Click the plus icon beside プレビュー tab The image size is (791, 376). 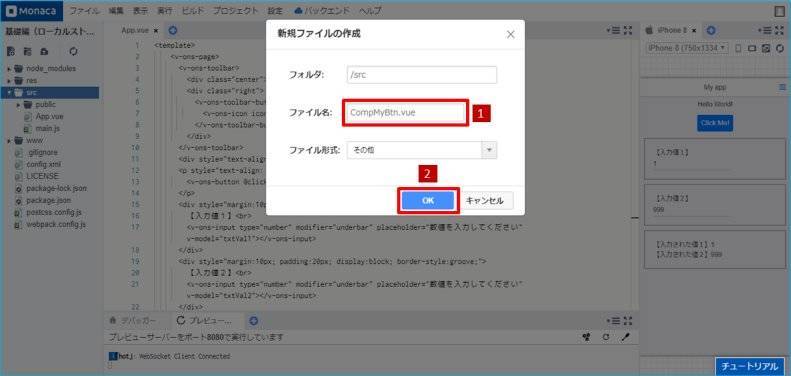click(254, 320)
